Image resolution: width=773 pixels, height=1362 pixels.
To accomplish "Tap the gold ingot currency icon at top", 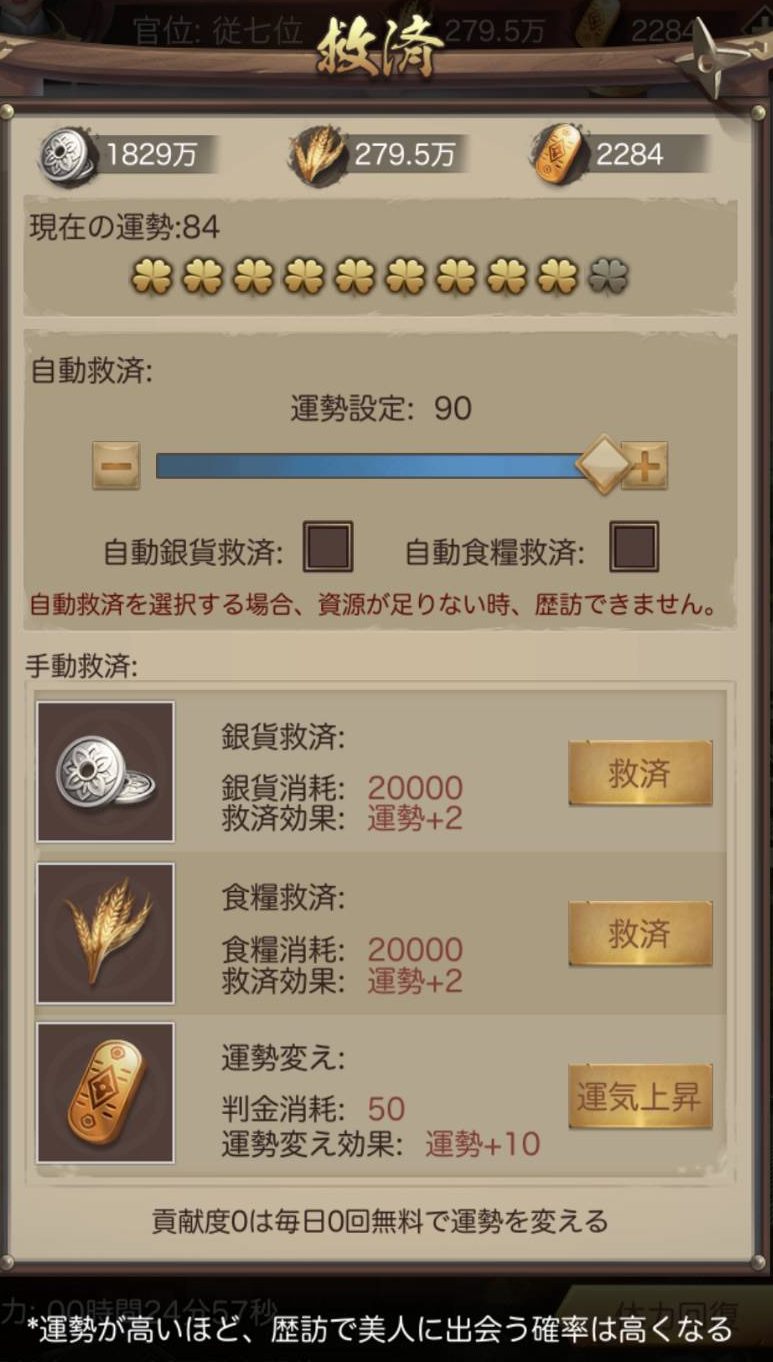I will pos(558,155).
